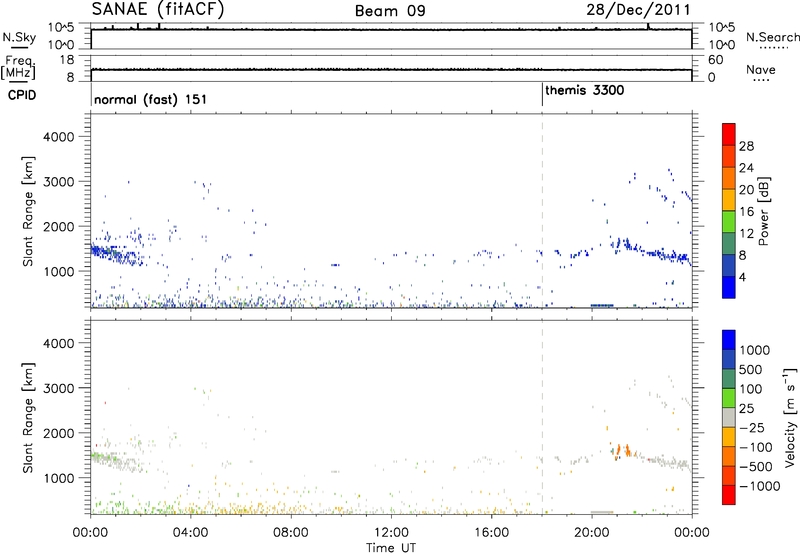Screen dimensions: 800x554
Task: Click the solid line sample under N.Sky
Action: tap(19, 48)
